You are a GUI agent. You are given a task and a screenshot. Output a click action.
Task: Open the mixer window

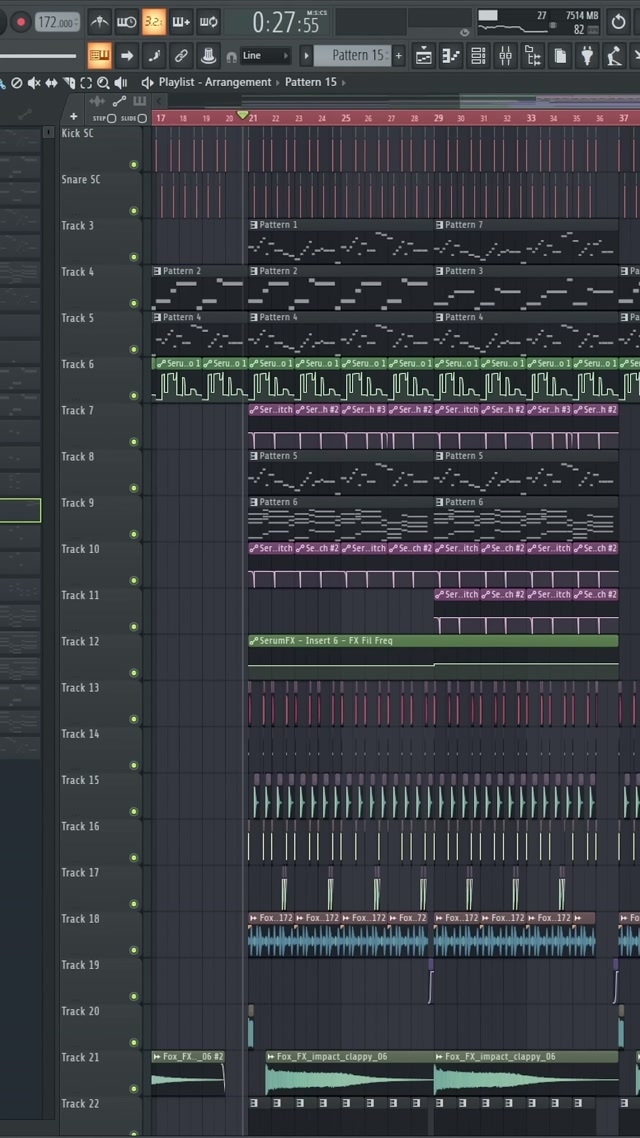coord(506,56)
